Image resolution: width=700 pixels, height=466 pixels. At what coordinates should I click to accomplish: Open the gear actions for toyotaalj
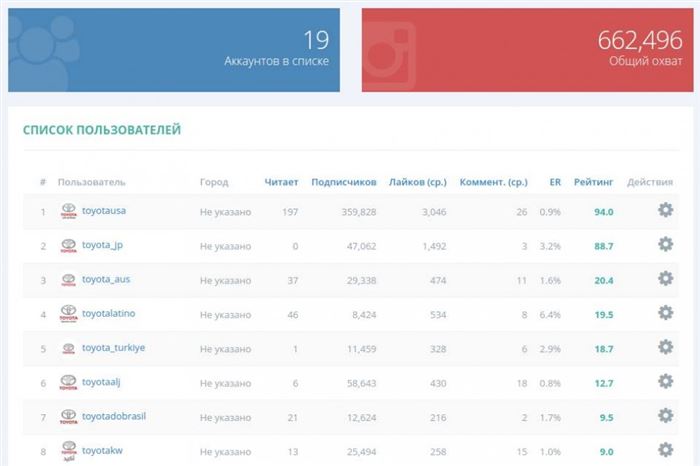665,382
